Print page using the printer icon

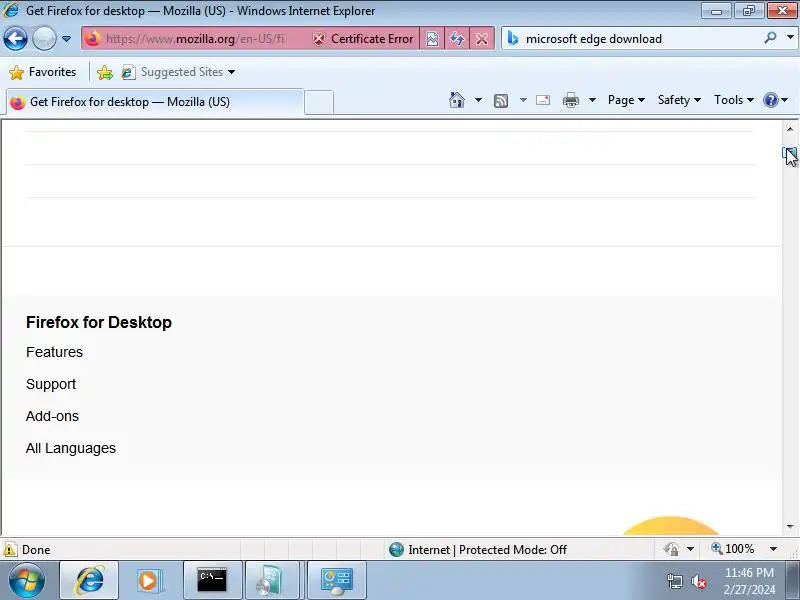[x=570, y=100]
